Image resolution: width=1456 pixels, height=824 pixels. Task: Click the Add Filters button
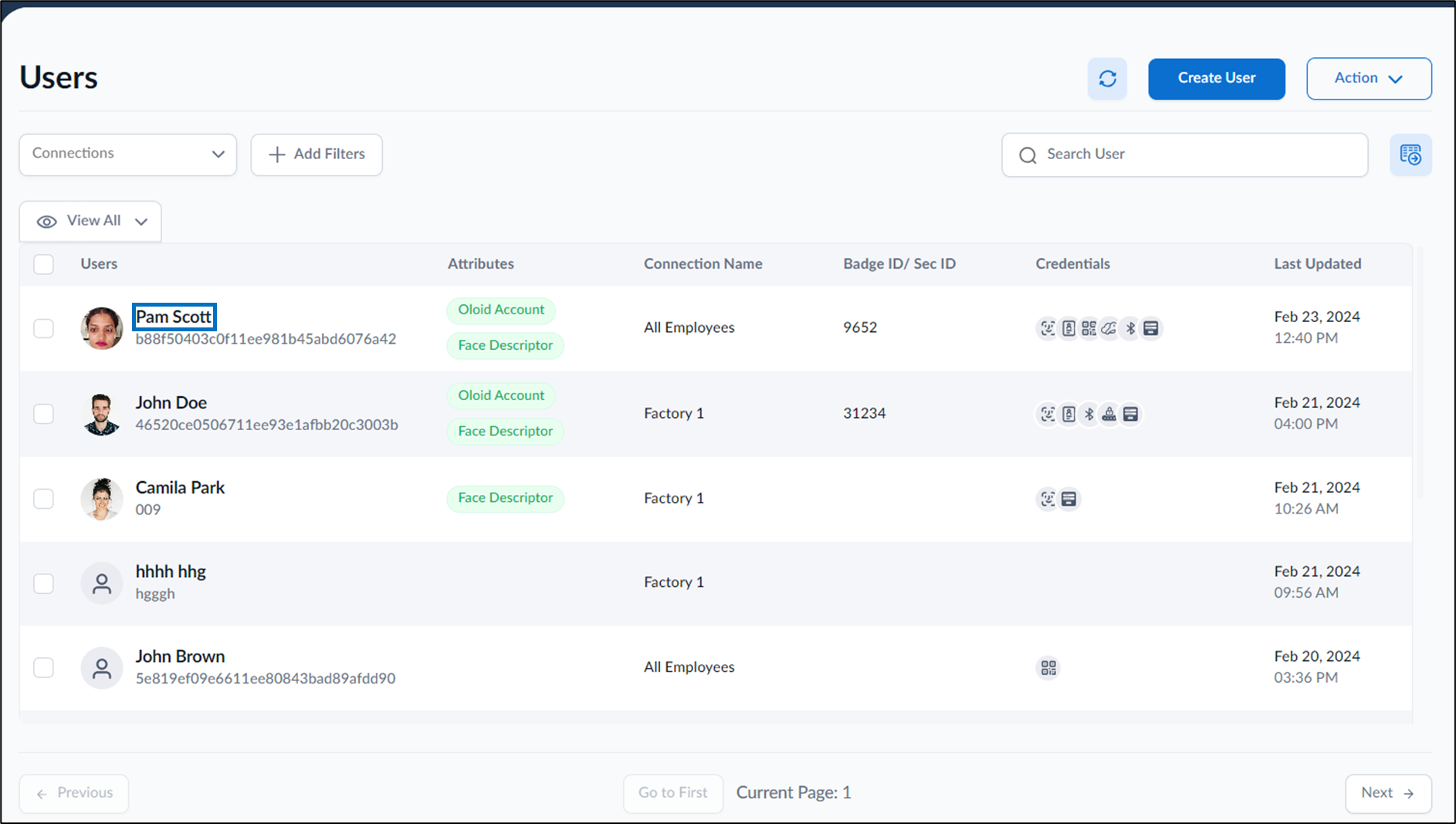pos(317,154)
